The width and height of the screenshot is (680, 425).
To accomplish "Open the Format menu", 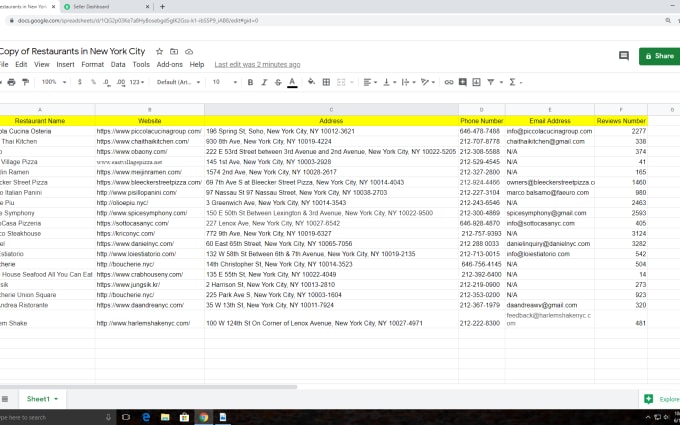I will 92,64.
